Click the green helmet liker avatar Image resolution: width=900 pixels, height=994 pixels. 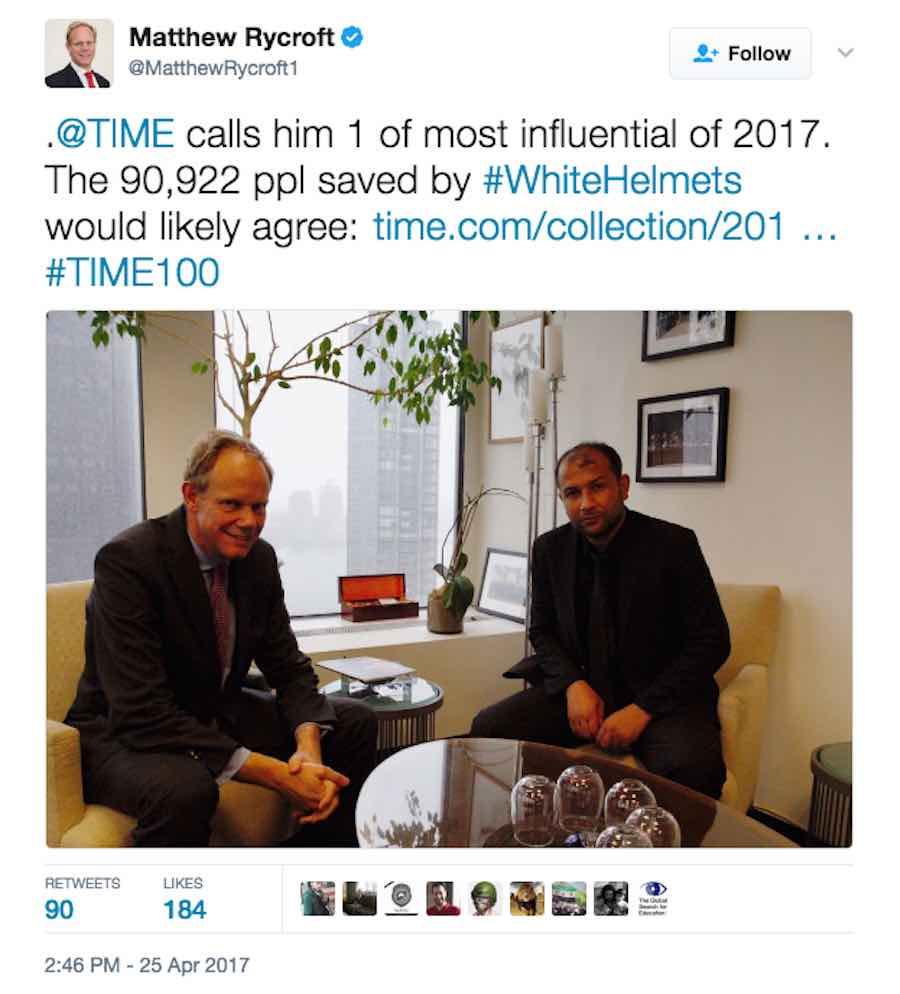point(485,898)
